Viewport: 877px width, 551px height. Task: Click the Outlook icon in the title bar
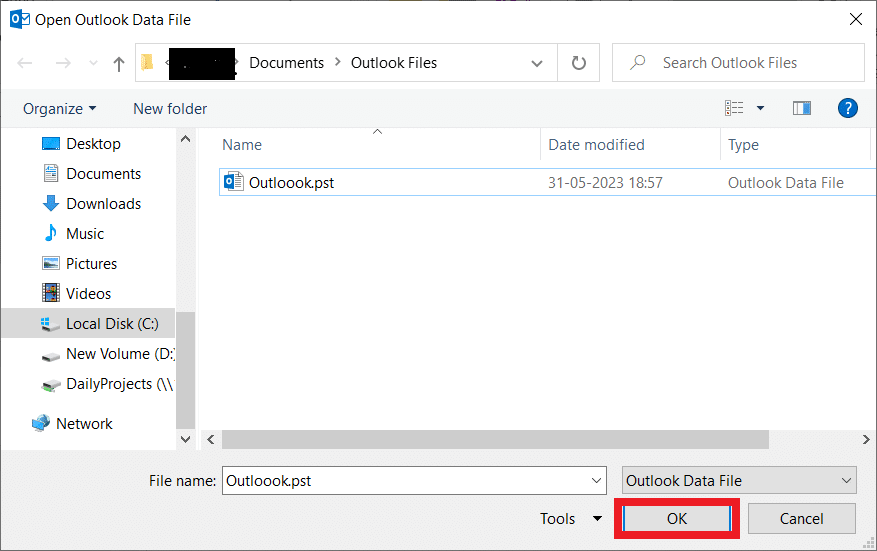click(x=20, y=19)
